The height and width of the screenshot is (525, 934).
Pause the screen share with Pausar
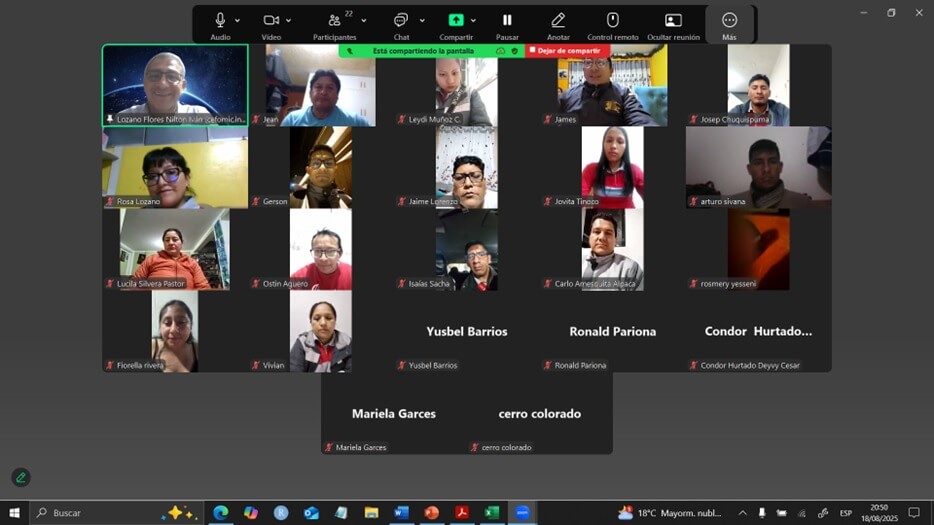507,20
